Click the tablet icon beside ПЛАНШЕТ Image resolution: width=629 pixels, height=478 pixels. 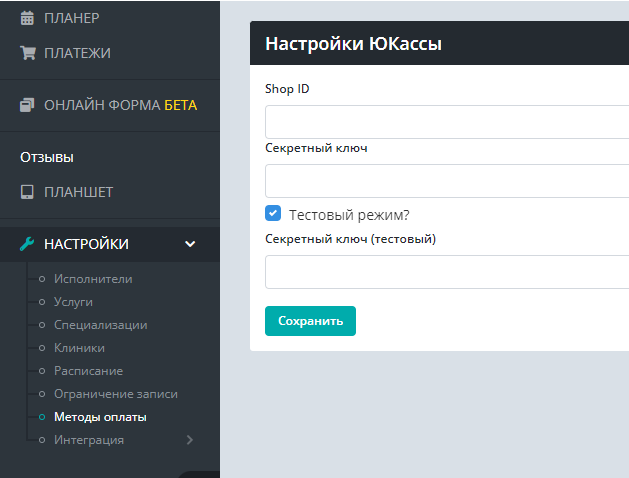(x=27, y=192)
